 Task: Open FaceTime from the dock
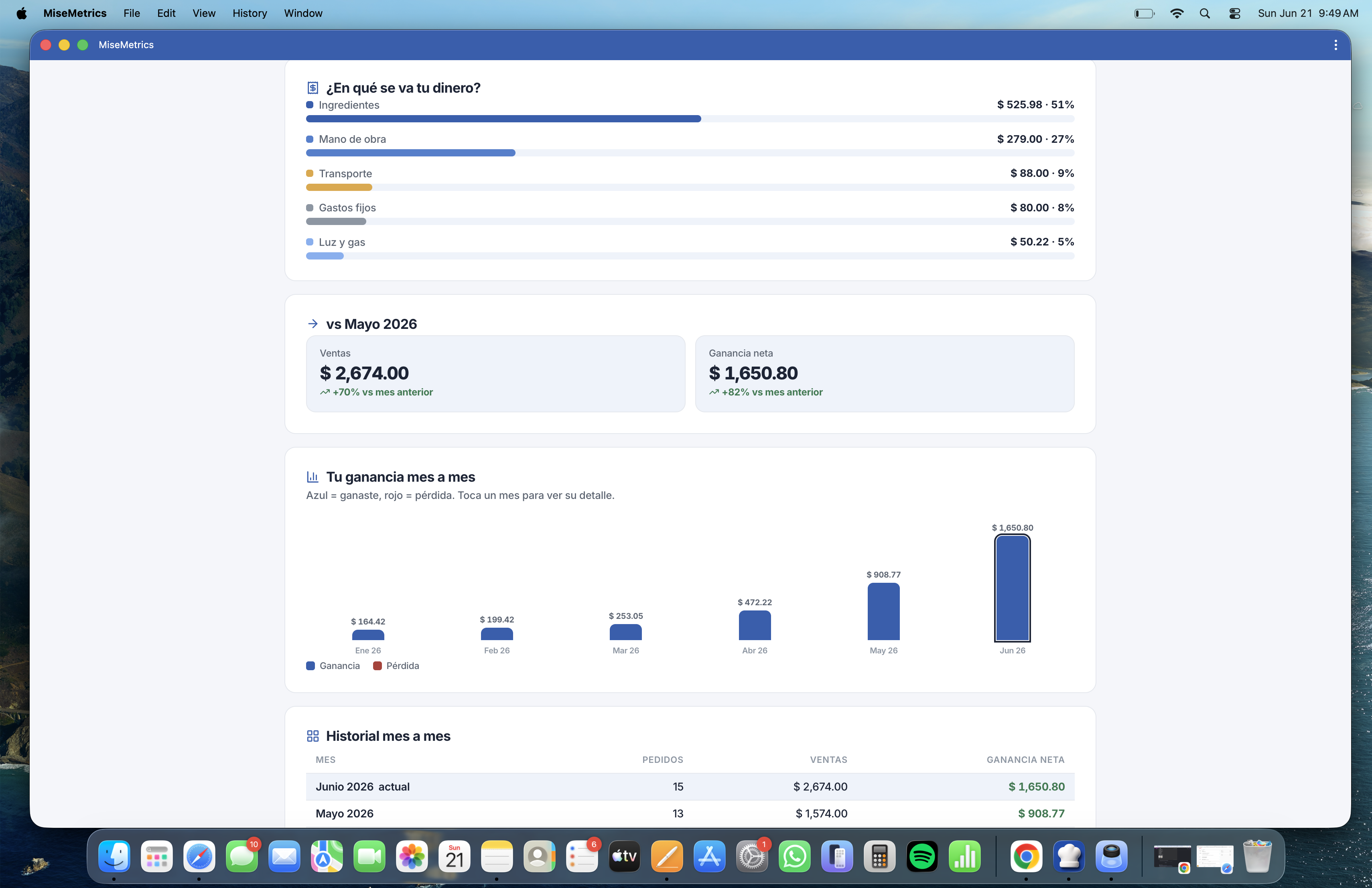click(369, 856)
